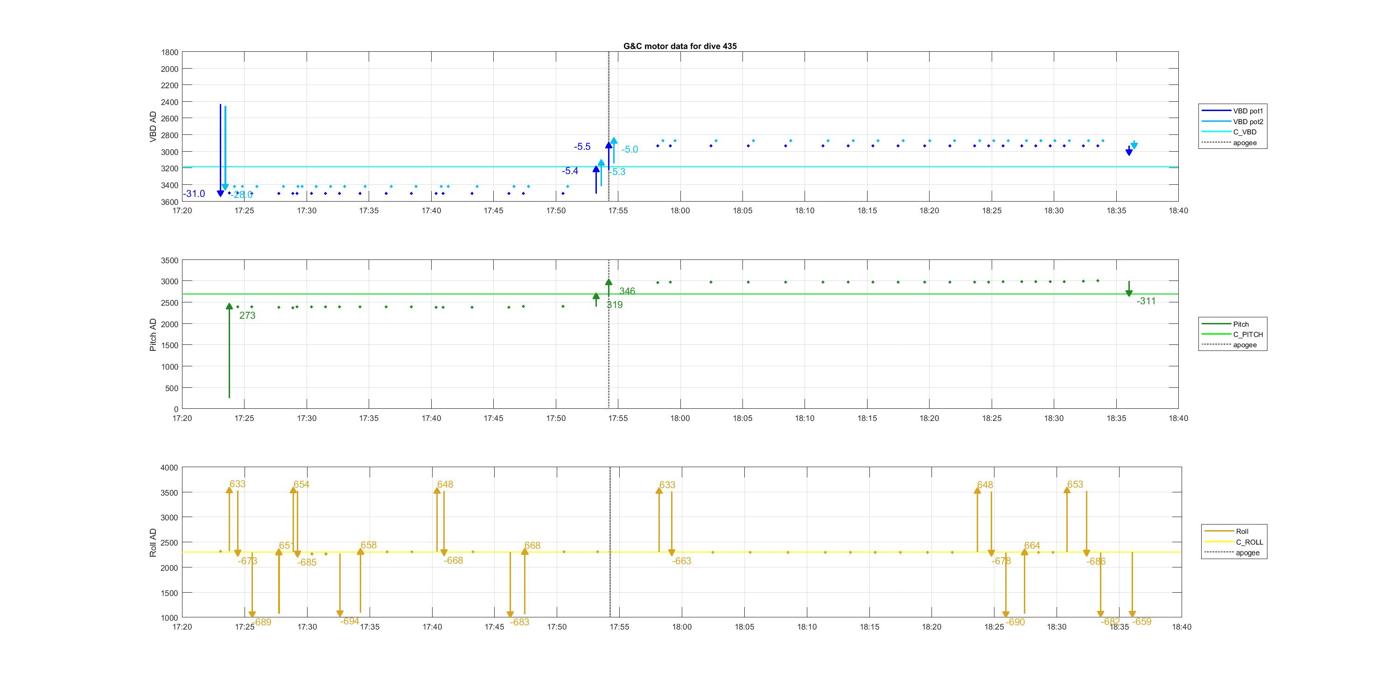
Task: Click the '654' roll data label
Action: coord(301,485)
